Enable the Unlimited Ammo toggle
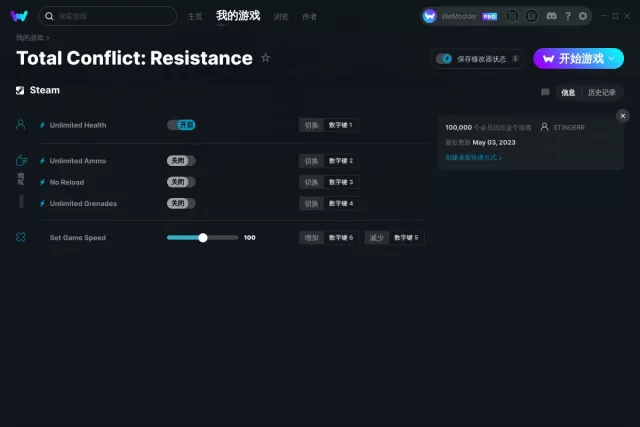Image resolution: width=640 pixels, height=427 pixels. pyautogui.click(x=181, y=161)
